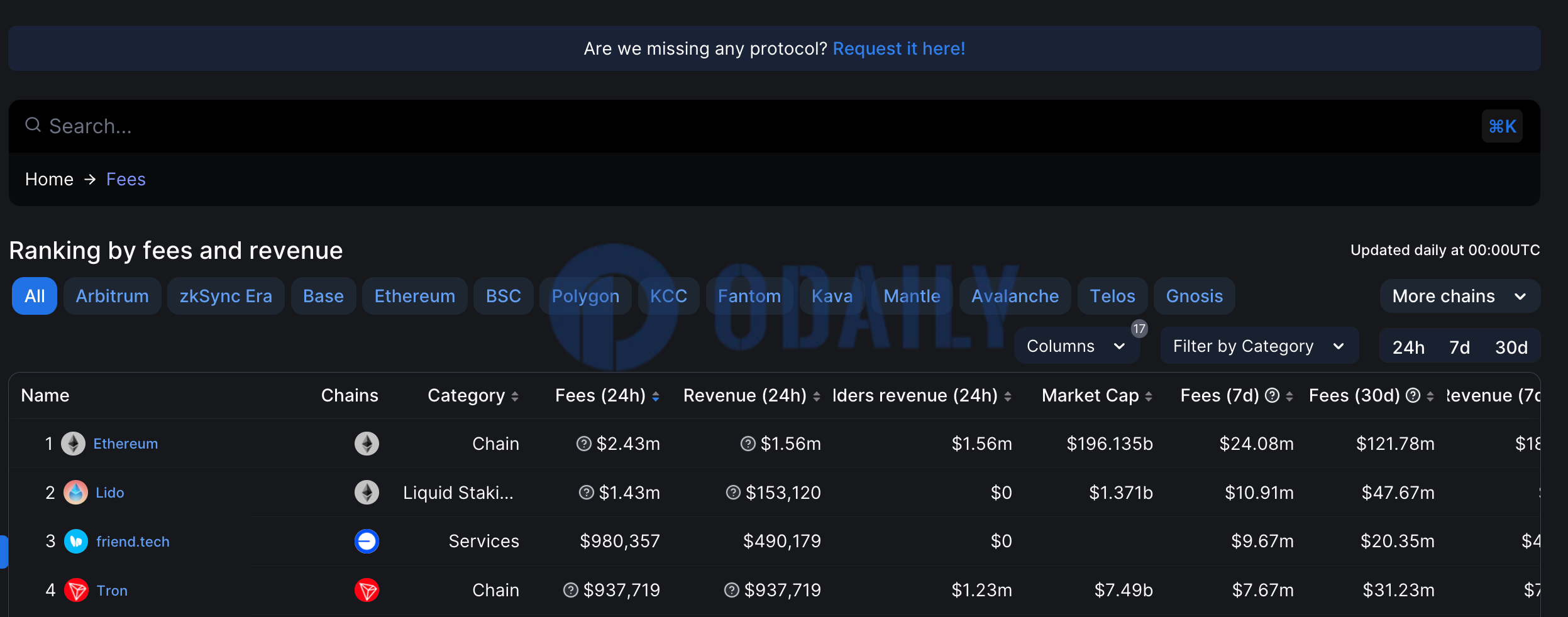Viewport: 1568px width, 617px height.
Task: Filter by BSC chain
Action: point(504,296)
